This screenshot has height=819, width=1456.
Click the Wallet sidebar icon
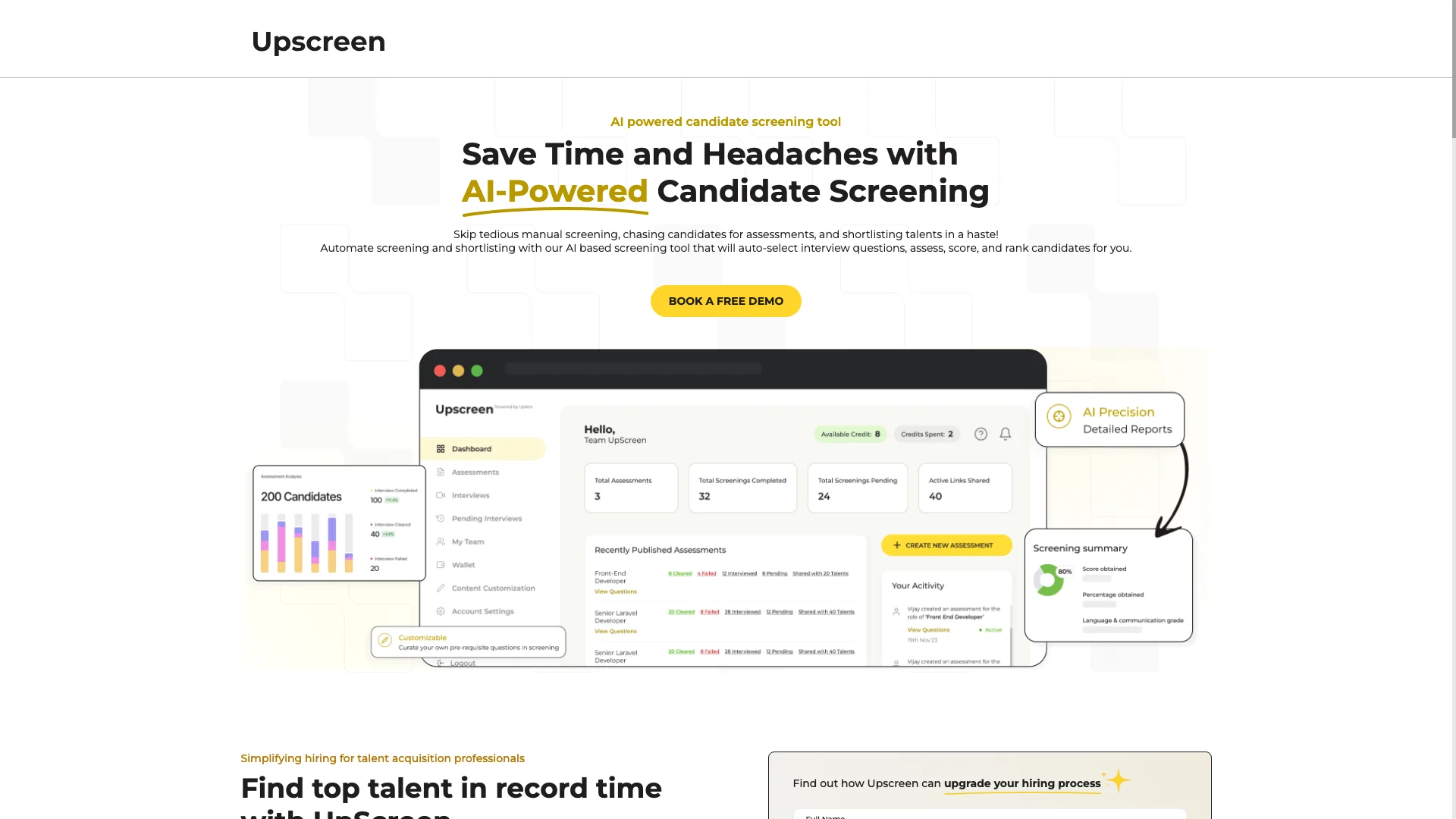tap(441, 565)
